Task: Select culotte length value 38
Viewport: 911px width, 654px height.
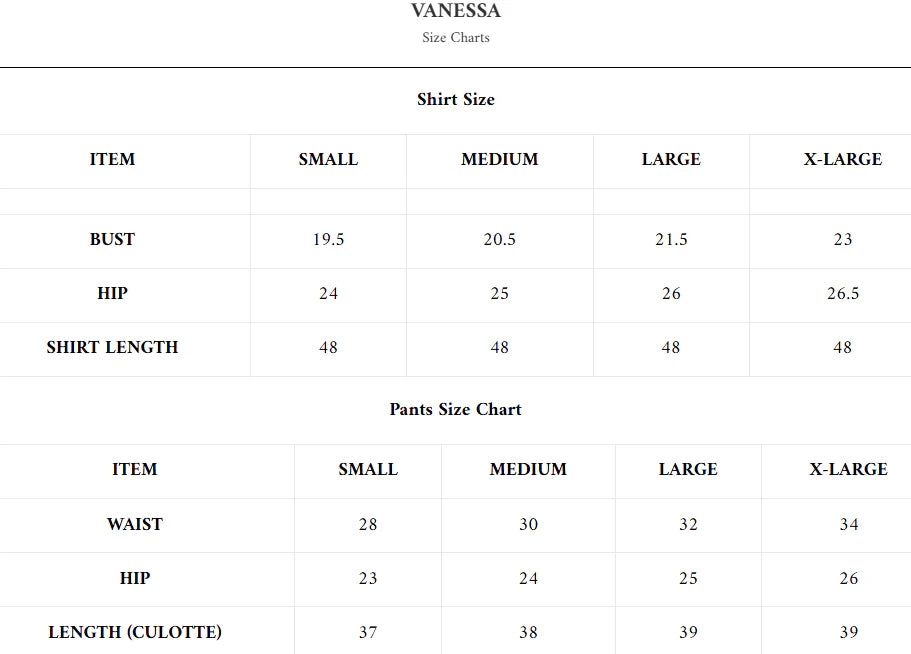Action: click(528, 632)
